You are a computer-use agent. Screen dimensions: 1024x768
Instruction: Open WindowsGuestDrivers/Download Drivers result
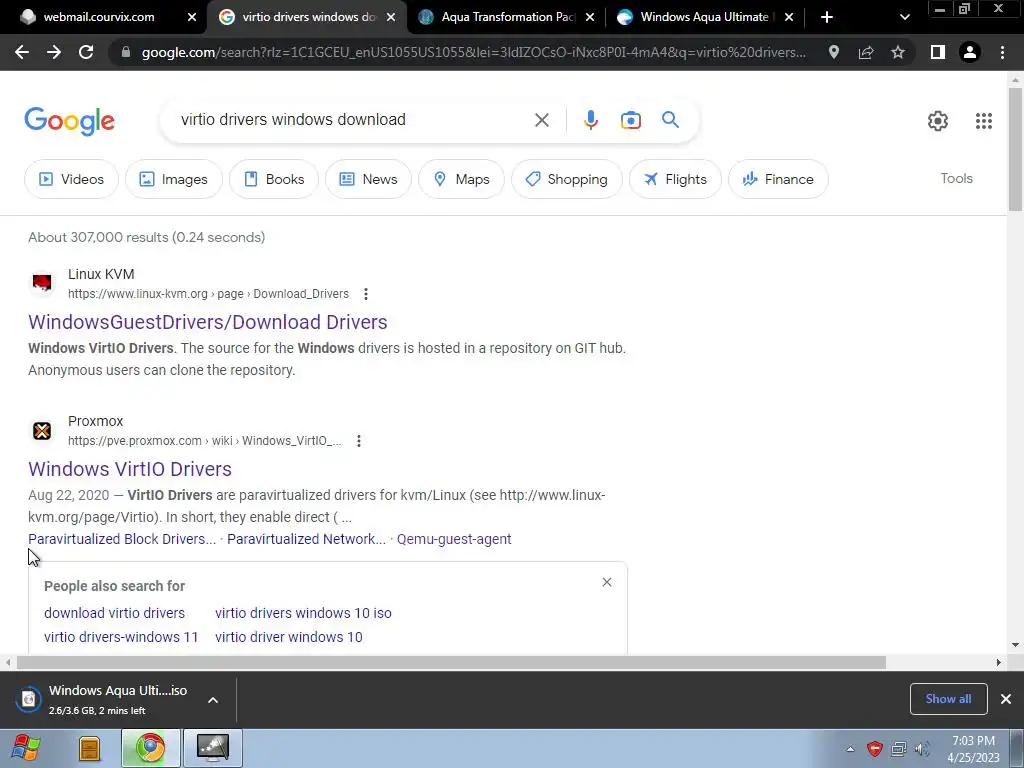click(x=208, y=322)
